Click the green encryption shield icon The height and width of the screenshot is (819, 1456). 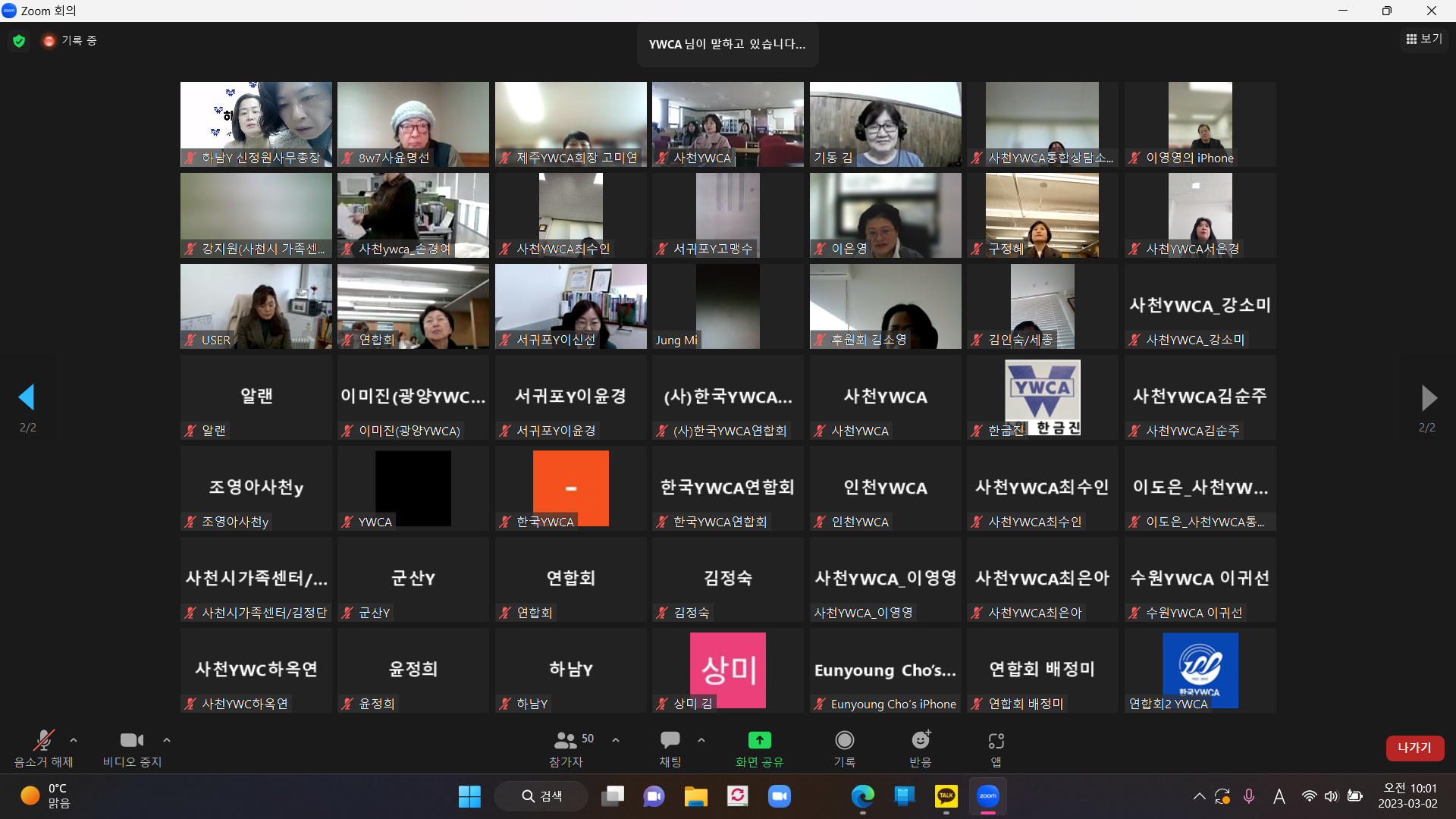pyautogui.click(x=19, y=41)
